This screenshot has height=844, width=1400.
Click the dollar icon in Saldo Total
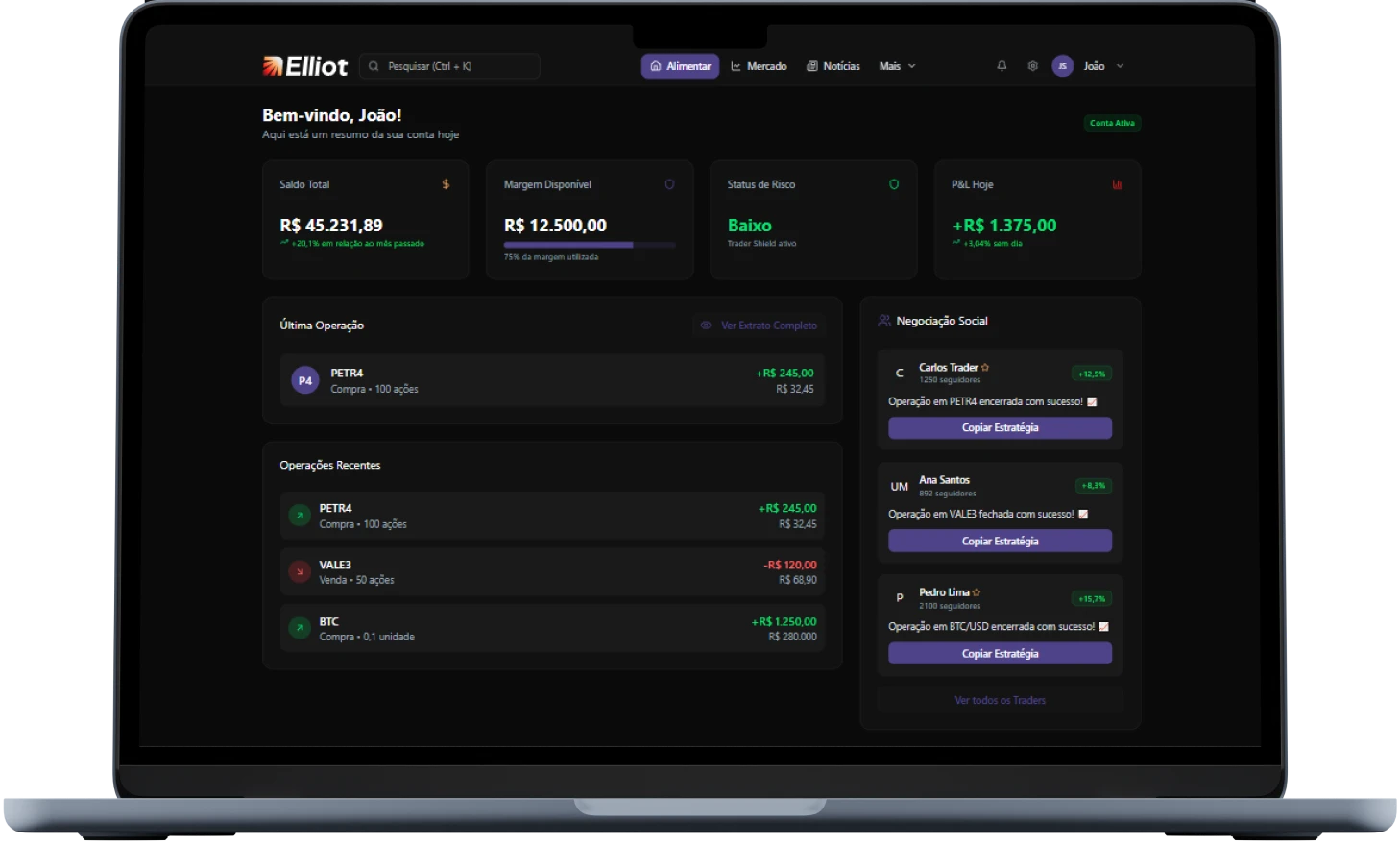point(446,184)
